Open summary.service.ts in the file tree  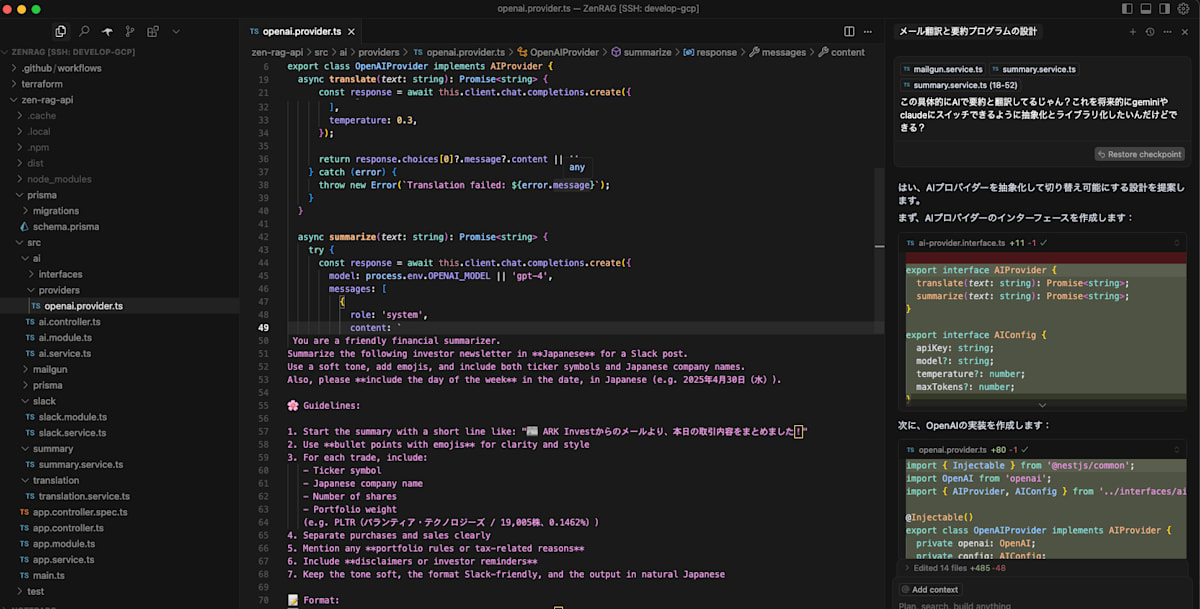click(80, 464)
